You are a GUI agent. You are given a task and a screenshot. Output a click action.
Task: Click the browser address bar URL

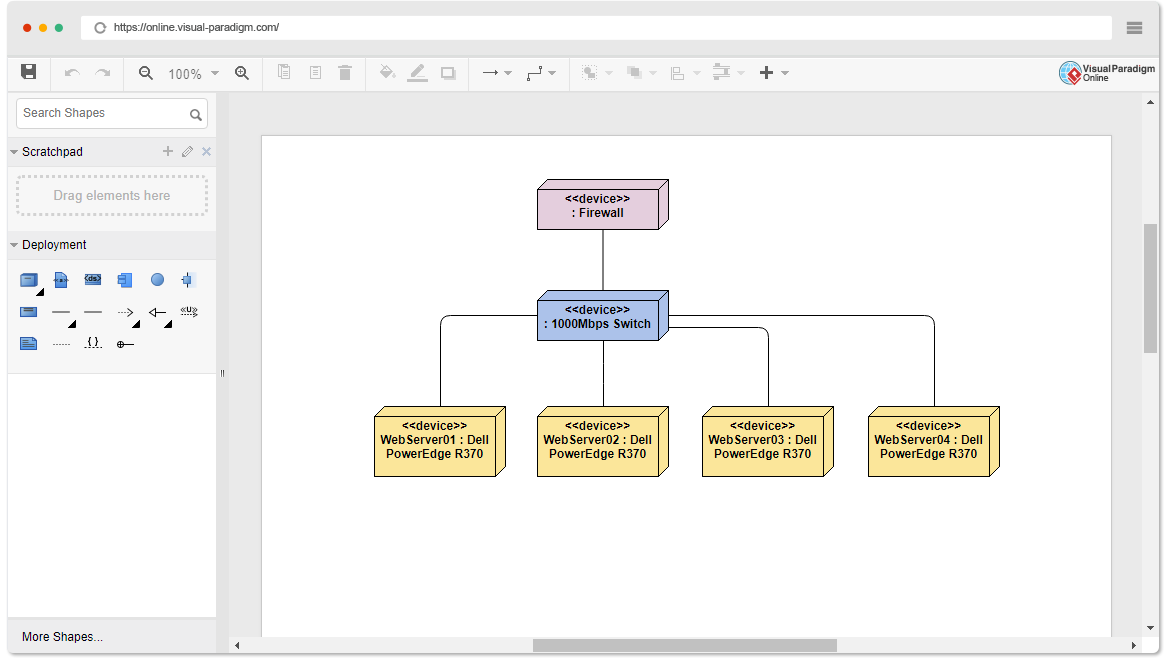[x=196, y=28]
